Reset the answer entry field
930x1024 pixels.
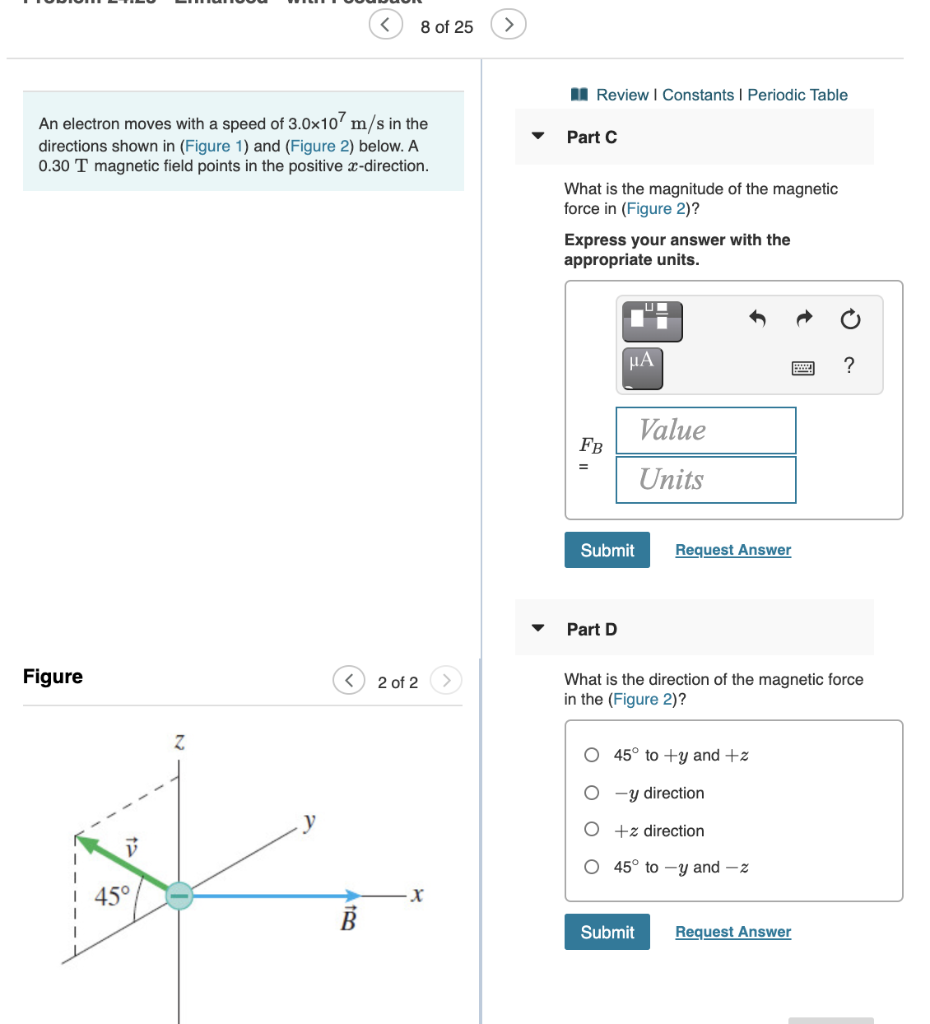point(849,319)
